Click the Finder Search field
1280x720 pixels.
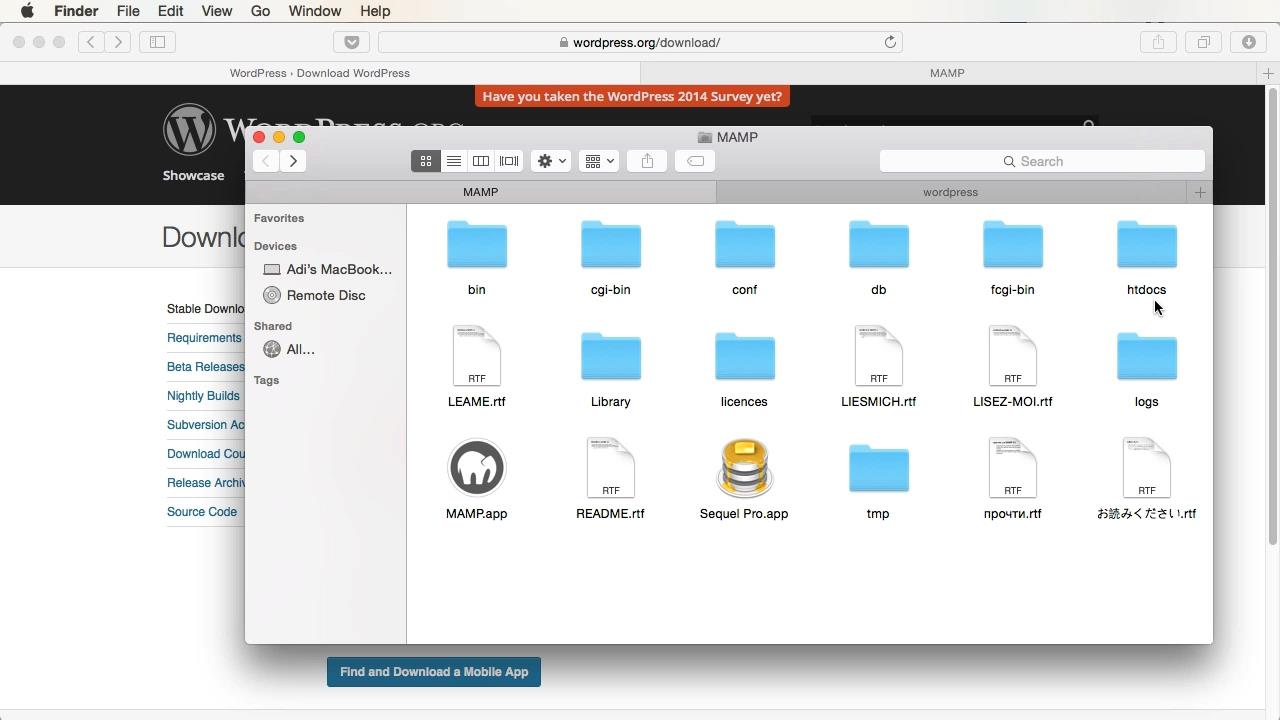click(1042, 161)
